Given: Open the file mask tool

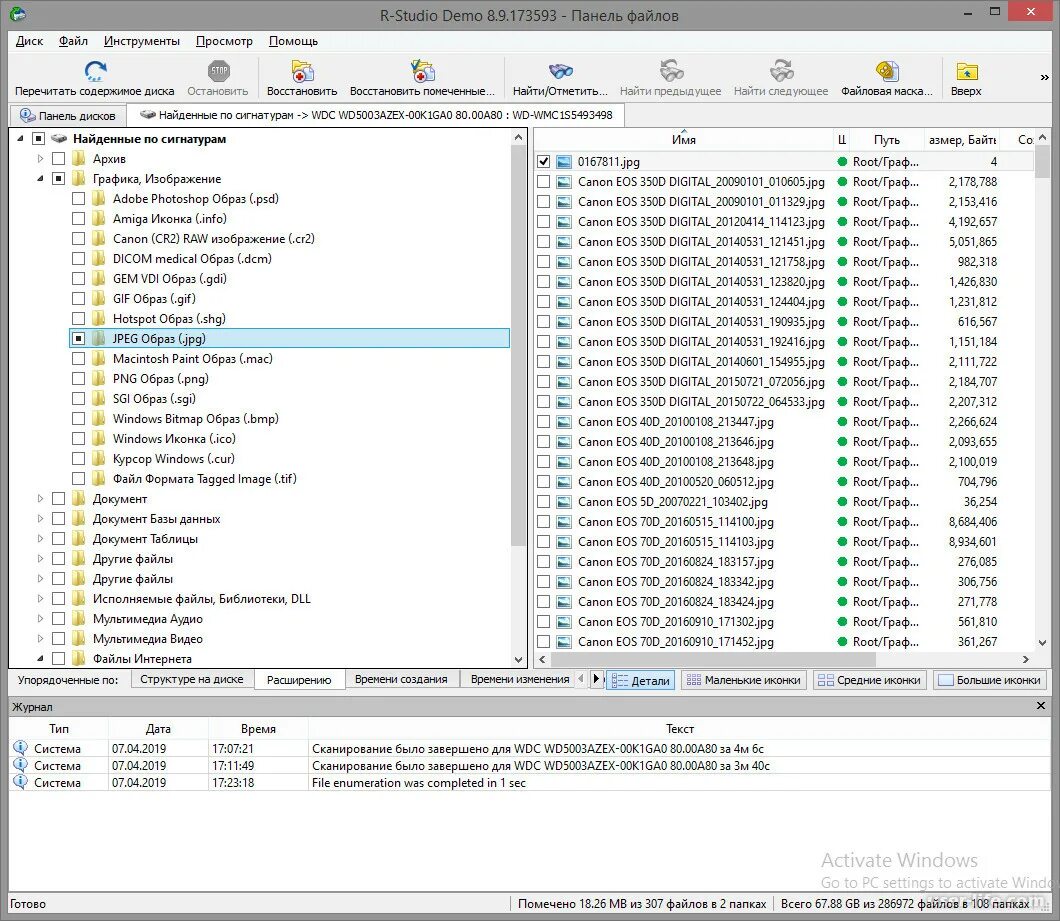Looking at the screenshot, I should point(887,71).
